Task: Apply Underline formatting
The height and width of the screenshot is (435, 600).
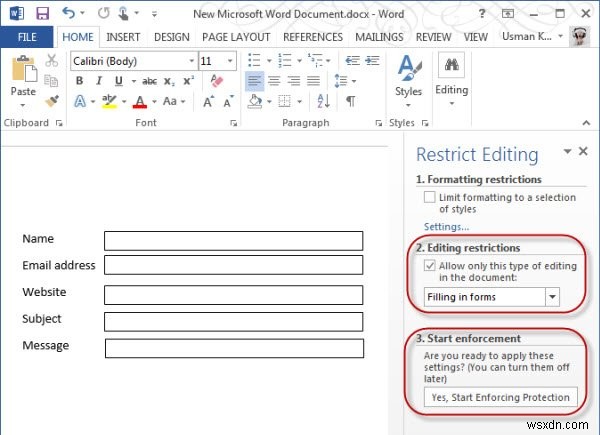Action: tap(119, 81)
